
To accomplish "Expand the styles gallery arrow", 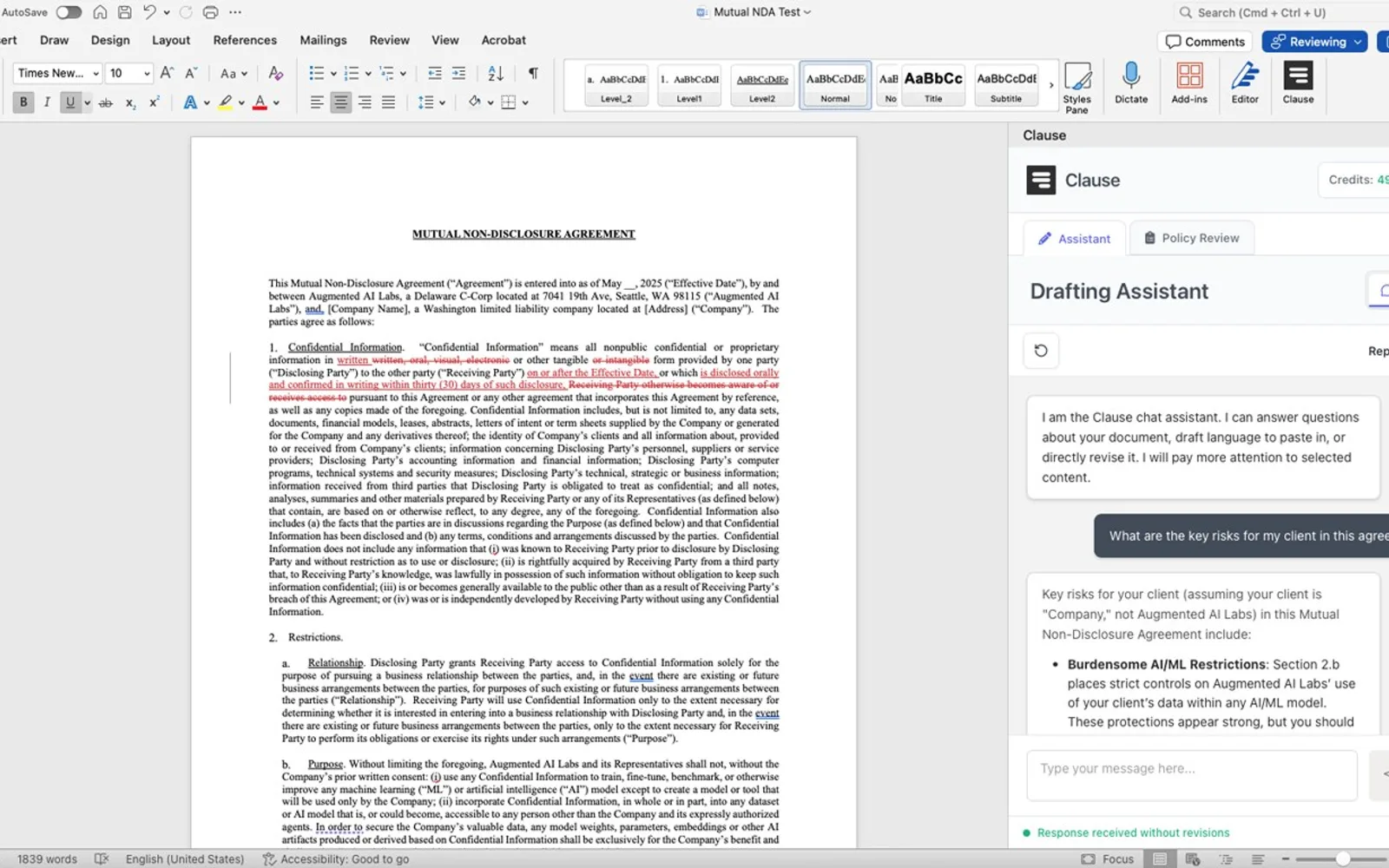I will (1051, 85).
